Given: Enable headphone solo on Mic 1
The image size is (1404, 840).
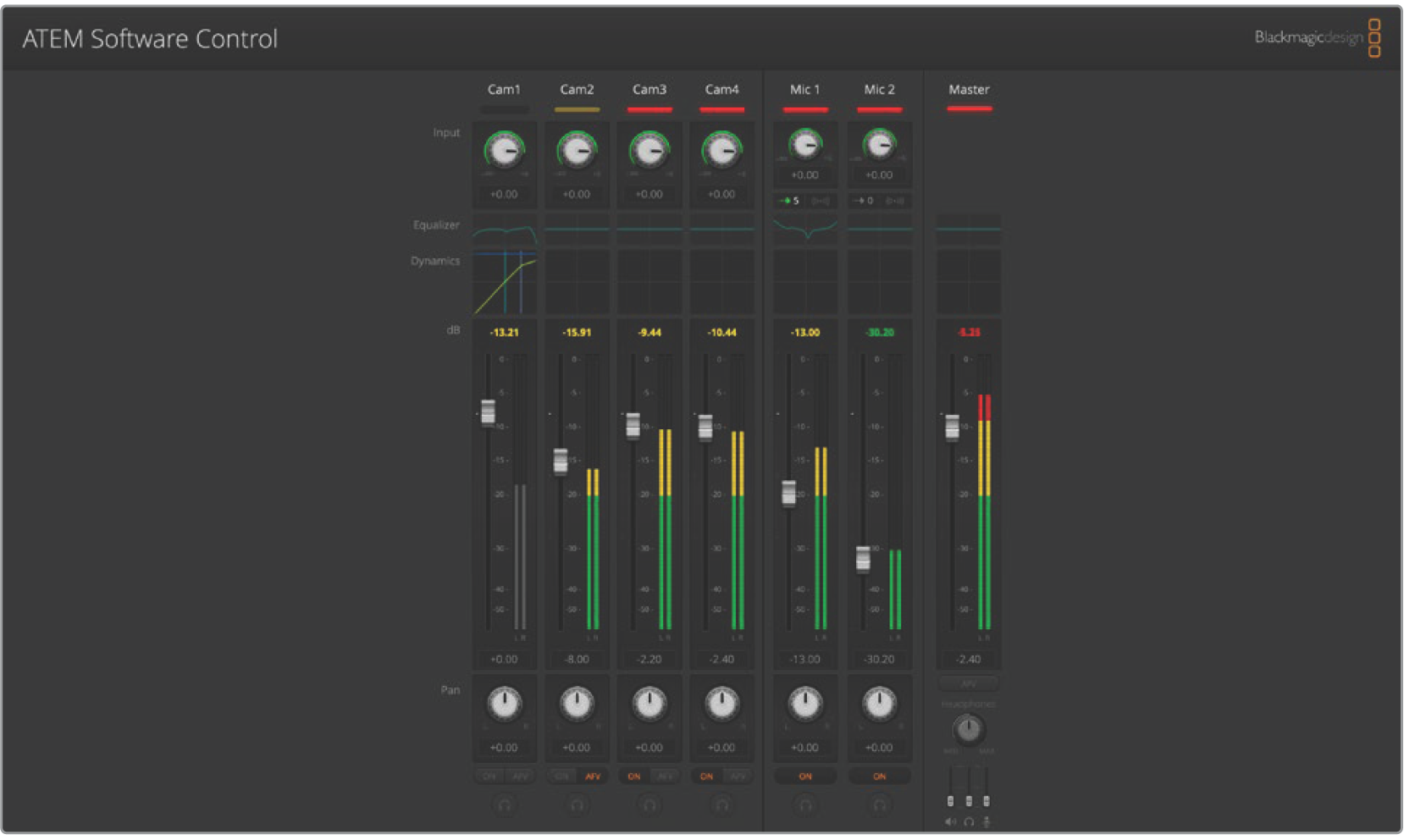Looking at the screenshot, I should coord(805,805).
